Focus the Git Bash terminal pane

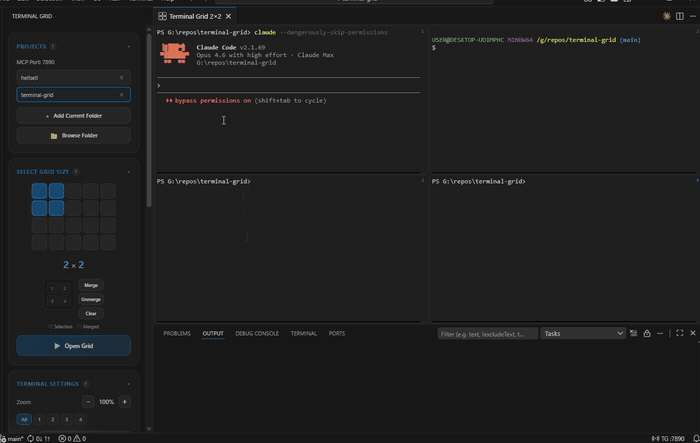(563, 100)
